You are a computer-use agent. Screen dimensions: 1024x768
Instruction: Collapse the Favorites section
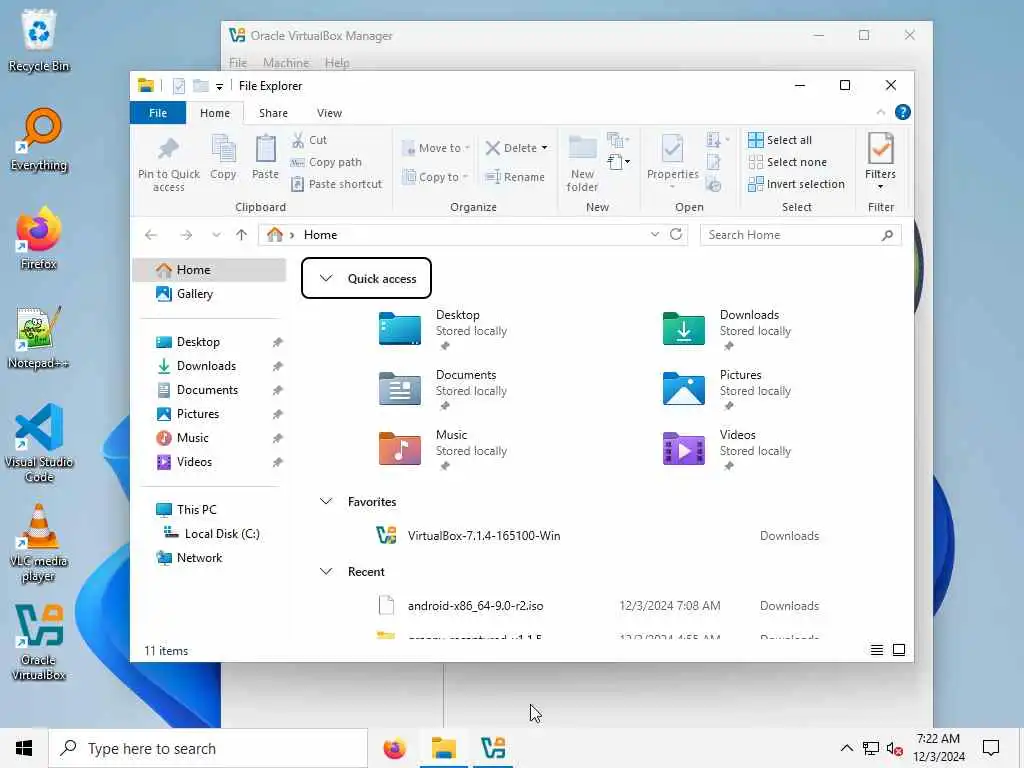pyautogui.click(x=326, y=502)
